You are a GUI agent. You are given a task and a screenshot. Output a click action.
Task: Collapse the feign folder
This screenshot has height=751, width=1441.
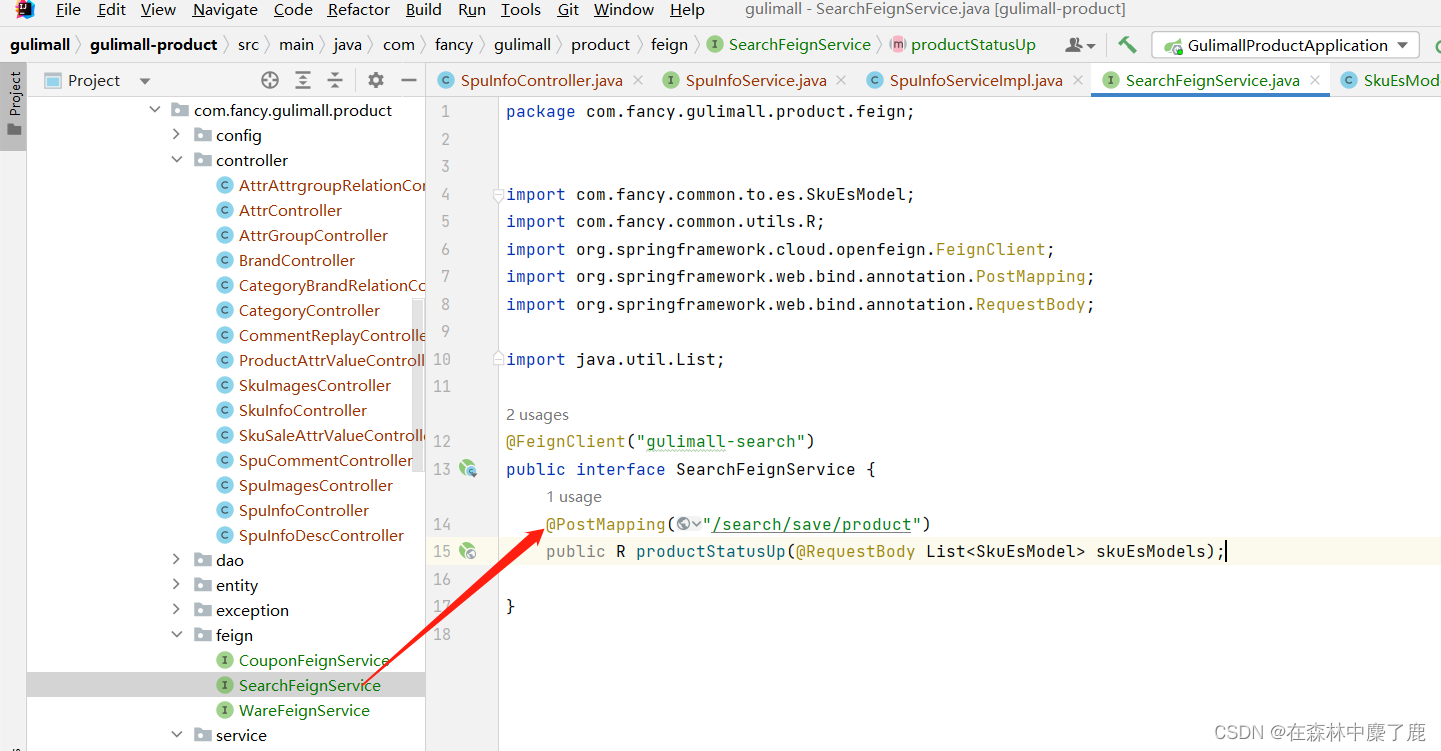(x=177, y=635)
